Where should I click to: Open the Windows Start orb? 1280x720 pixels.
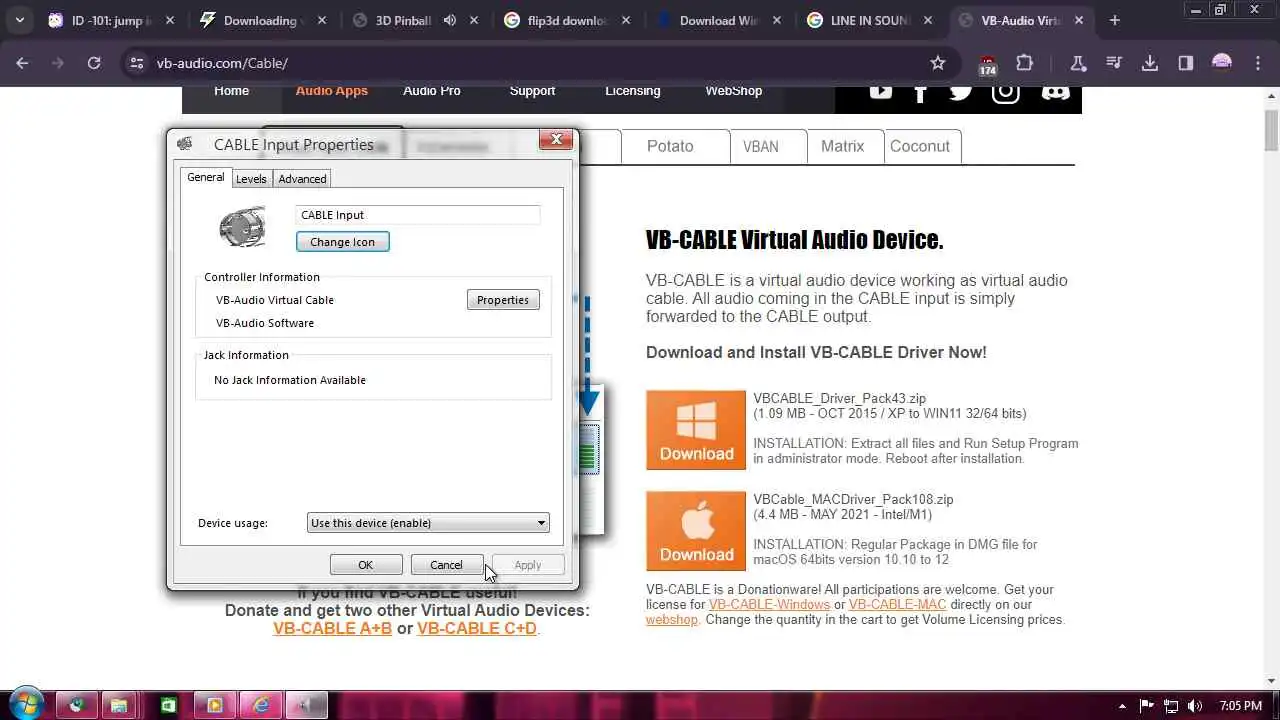coord(26,704)
